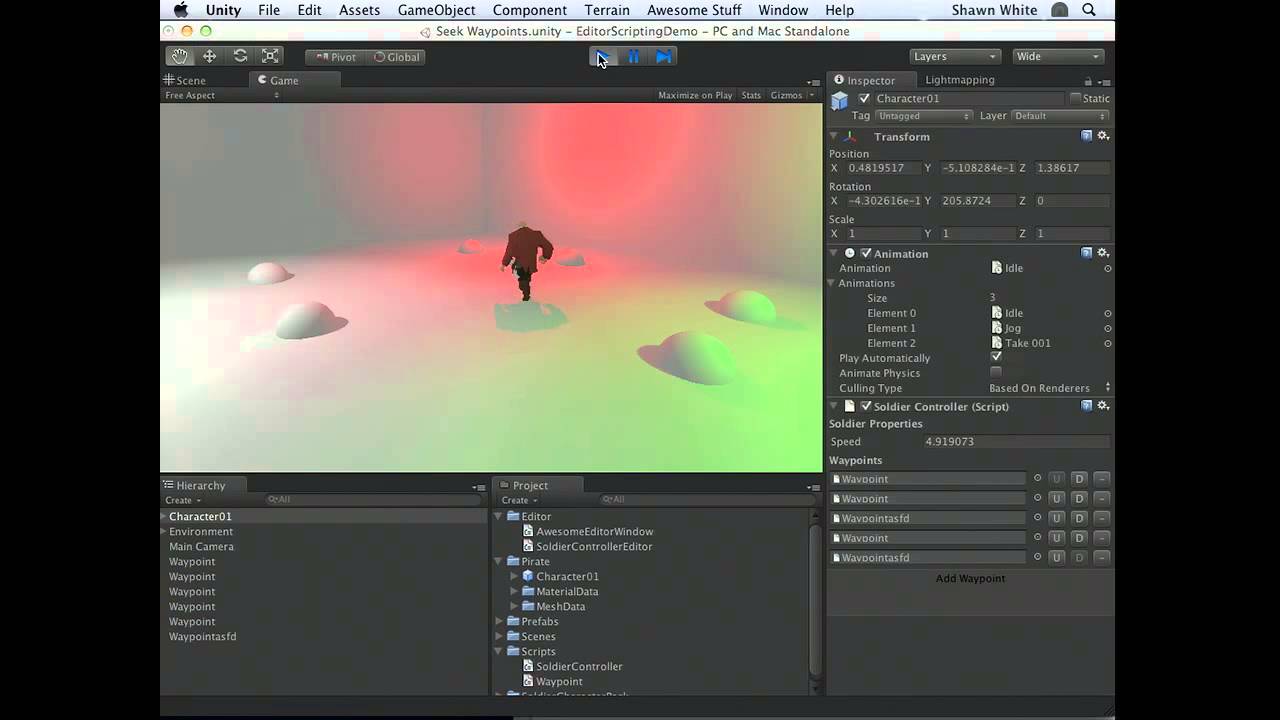Viewport: 1280px width, 720px height.
Task: Open the Project panel options menu
Action: (x=813, y=487)
